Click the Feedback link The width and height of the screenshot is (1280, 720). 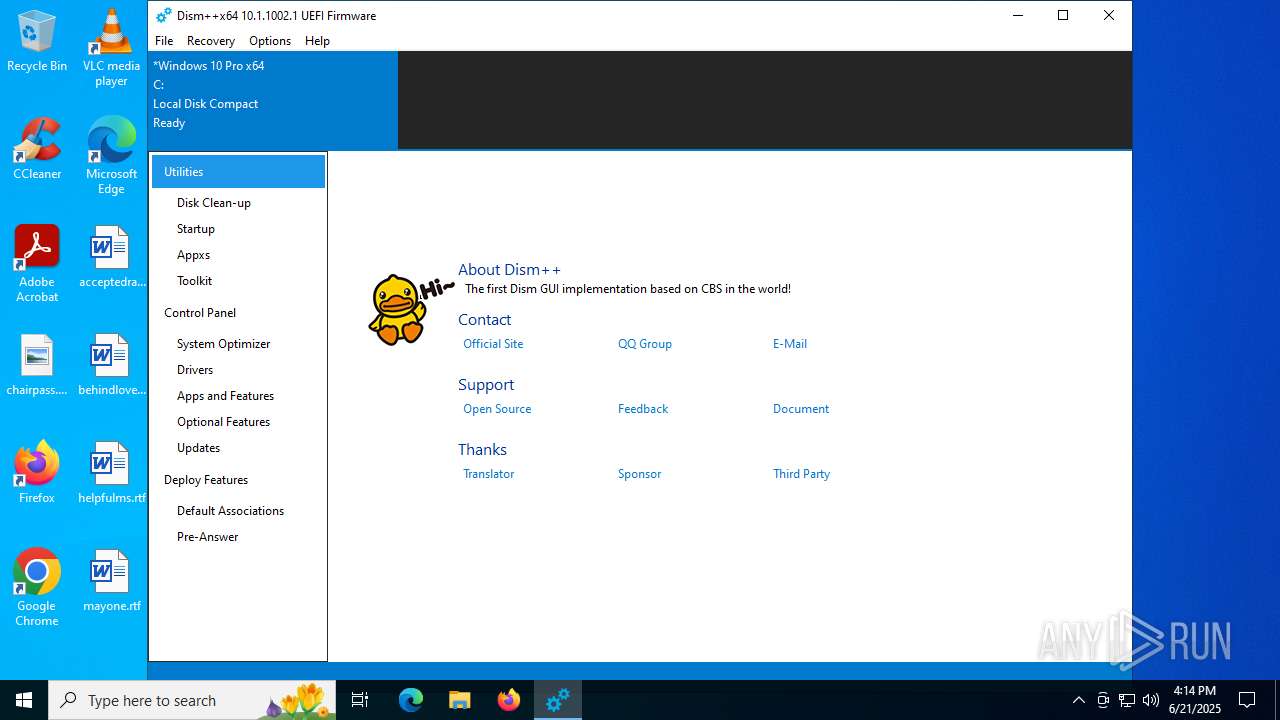643,409
